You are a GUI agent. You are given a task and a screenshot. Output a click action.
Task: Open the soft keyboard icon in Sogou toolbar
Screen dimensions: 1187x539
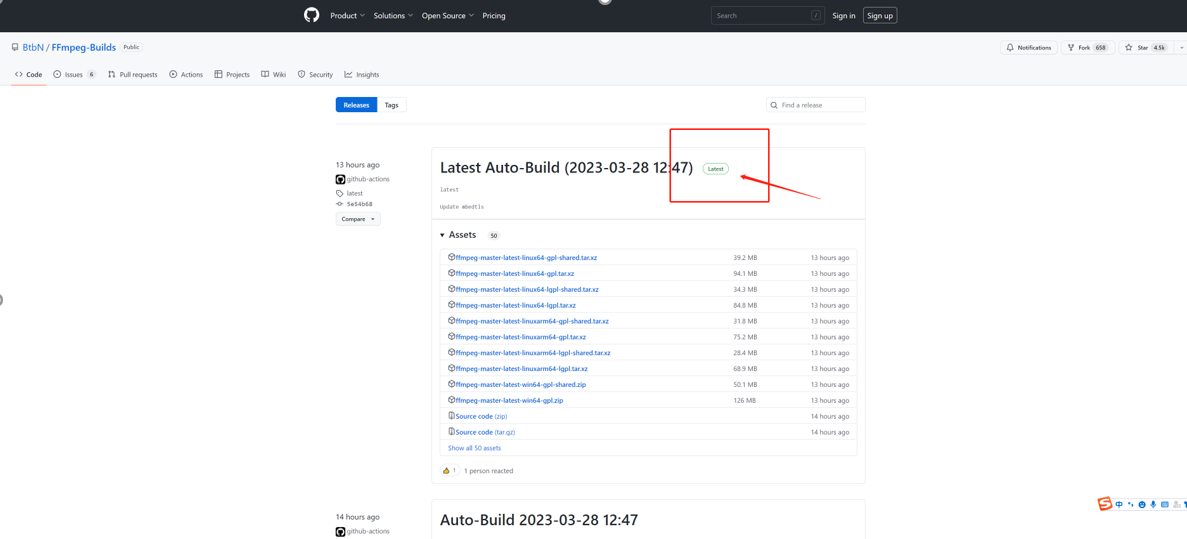tap(1166, 504)
